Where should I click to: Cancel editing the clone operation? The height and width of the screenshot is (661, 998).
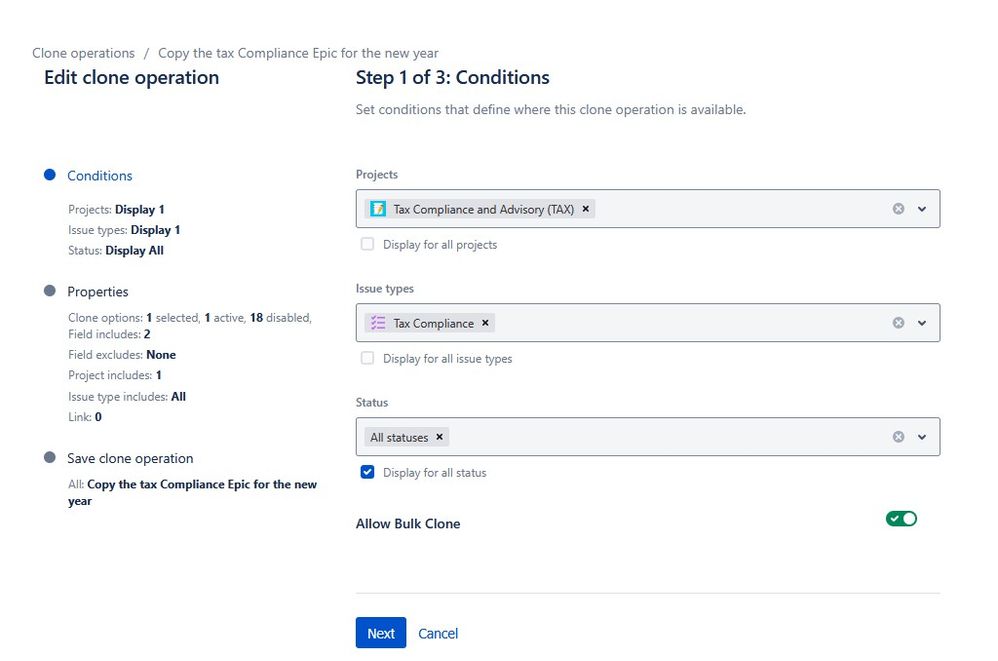[438, 633]
